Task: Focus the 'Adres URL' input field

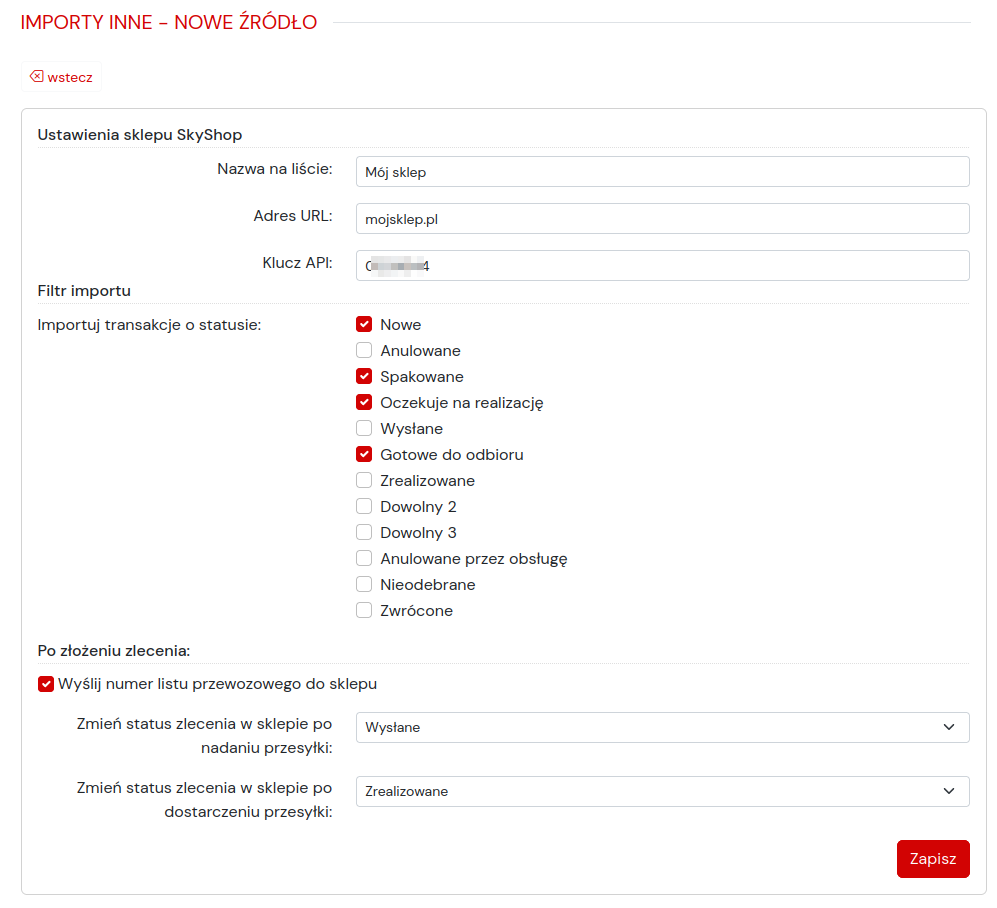Action: (663, 219)
